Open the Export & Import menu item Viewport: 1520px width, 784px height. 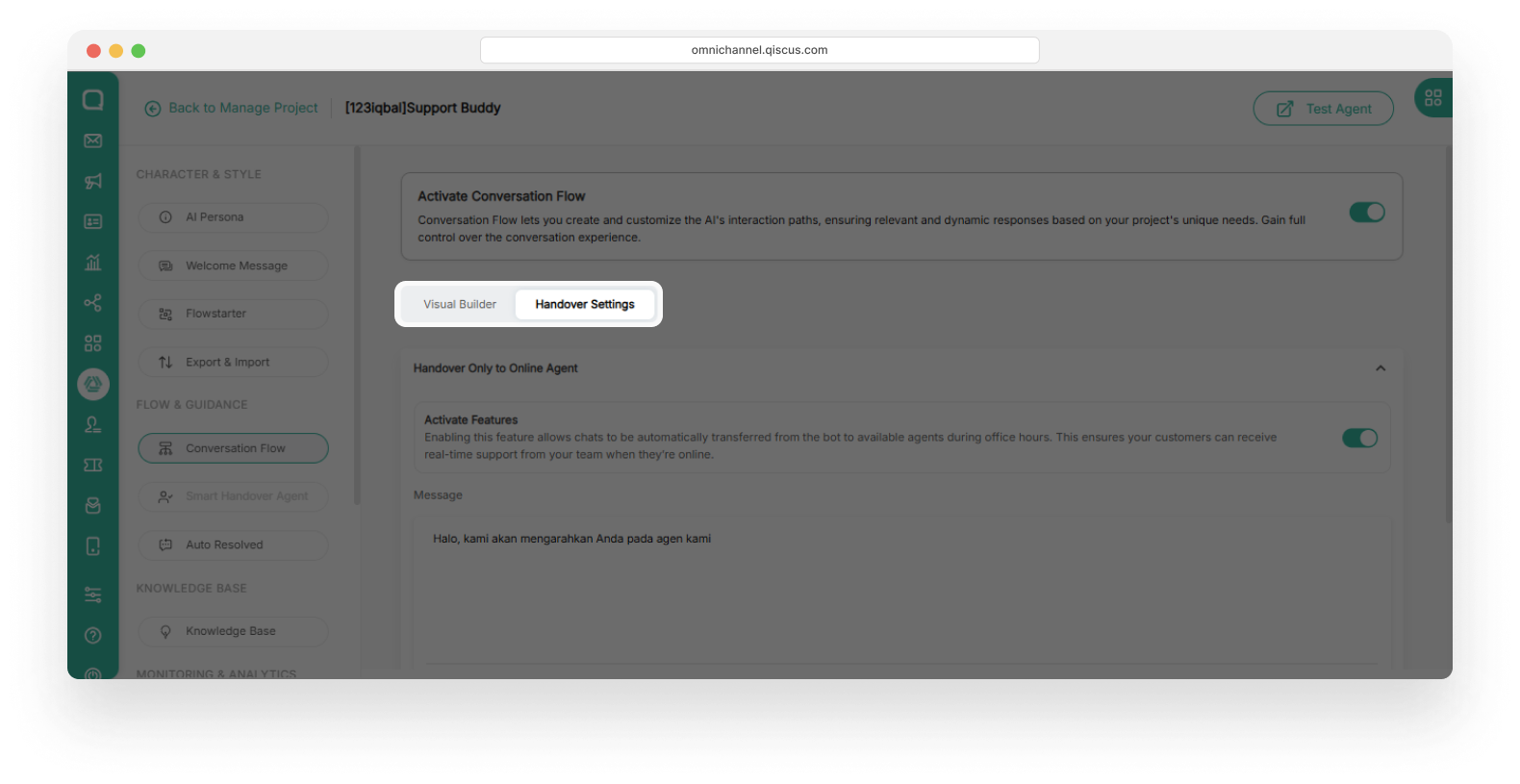click(234, 362)
